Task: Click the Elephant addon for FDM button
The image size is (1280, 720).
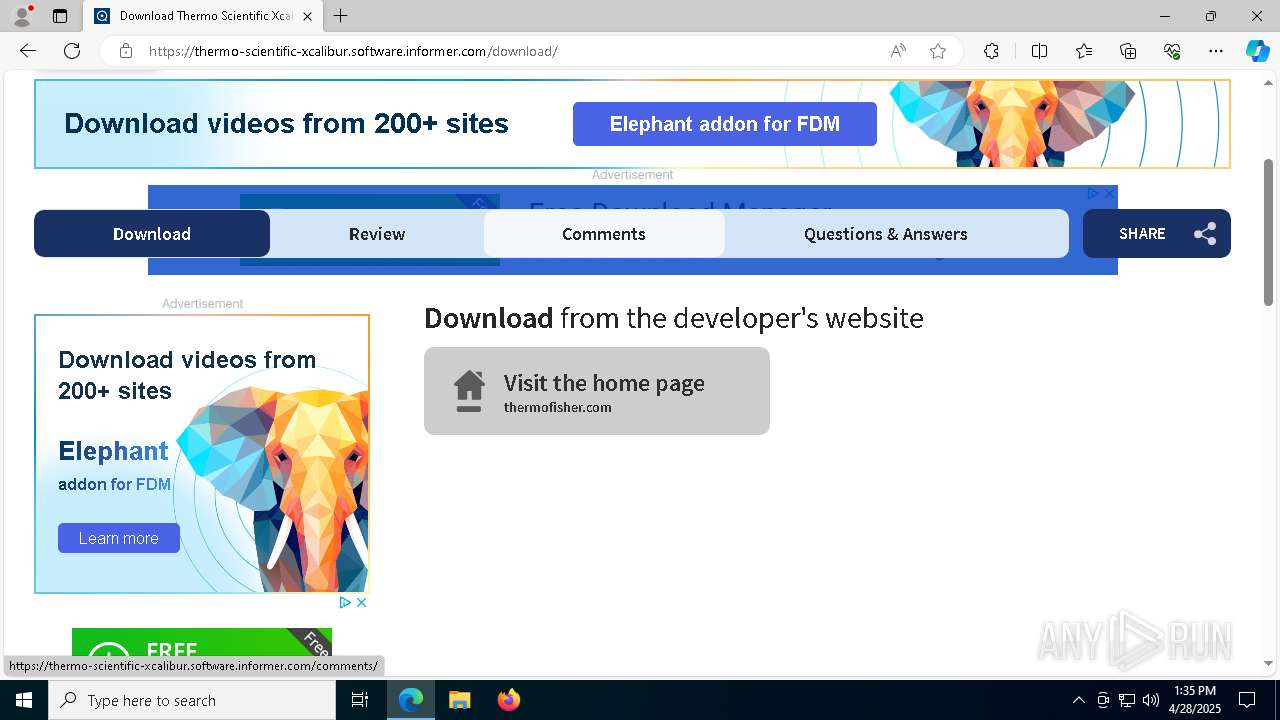Action: (725, 124)
